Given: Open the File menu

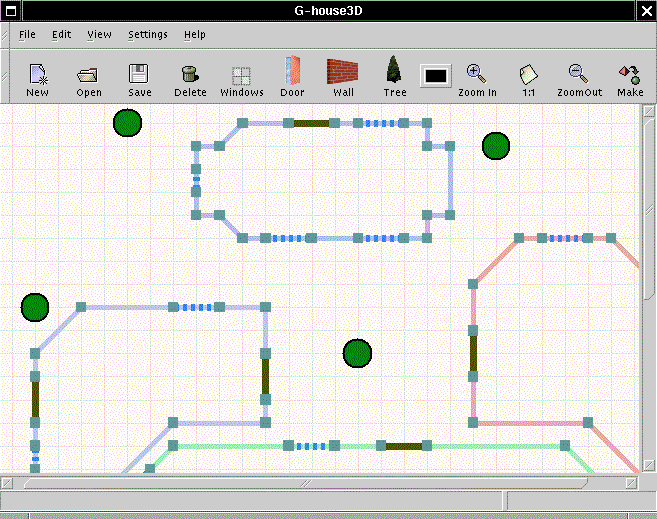Looking at the screenshot, I should pos(27,34).
